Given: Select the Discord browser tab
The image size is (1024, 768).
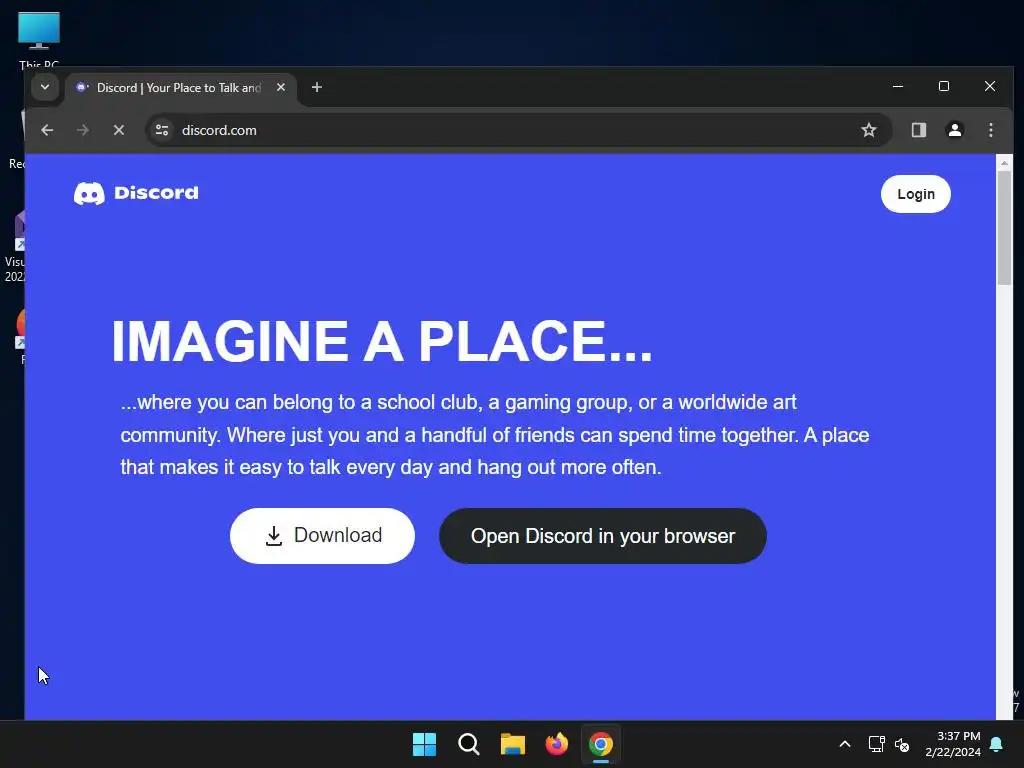Looking at the screenshot, I should tap(178, 88).
